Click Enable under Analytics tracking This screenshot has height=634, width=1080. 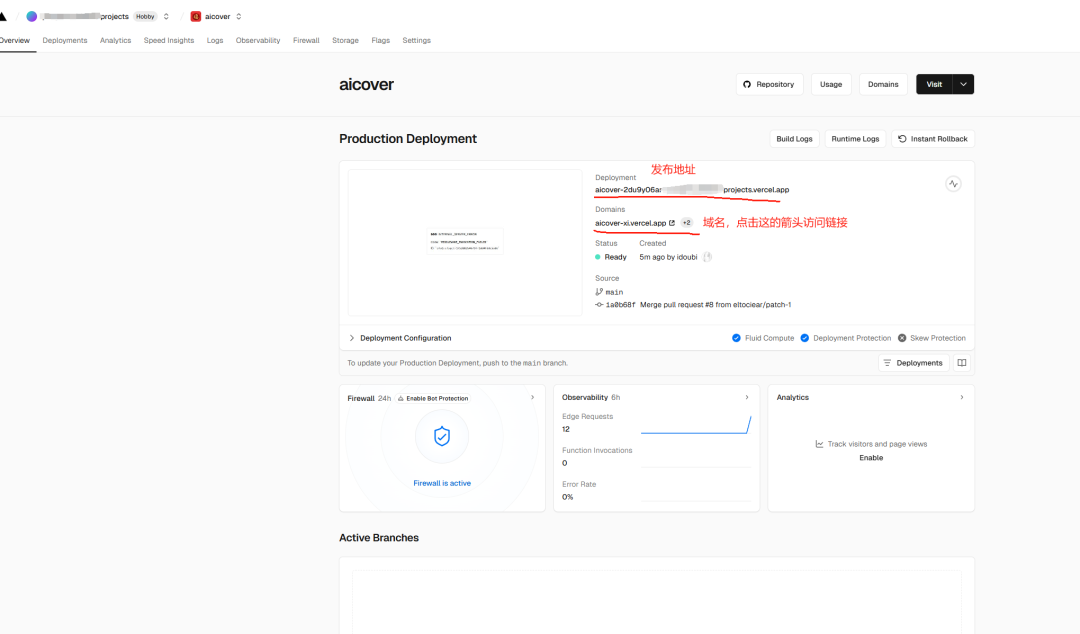point(871,458)
